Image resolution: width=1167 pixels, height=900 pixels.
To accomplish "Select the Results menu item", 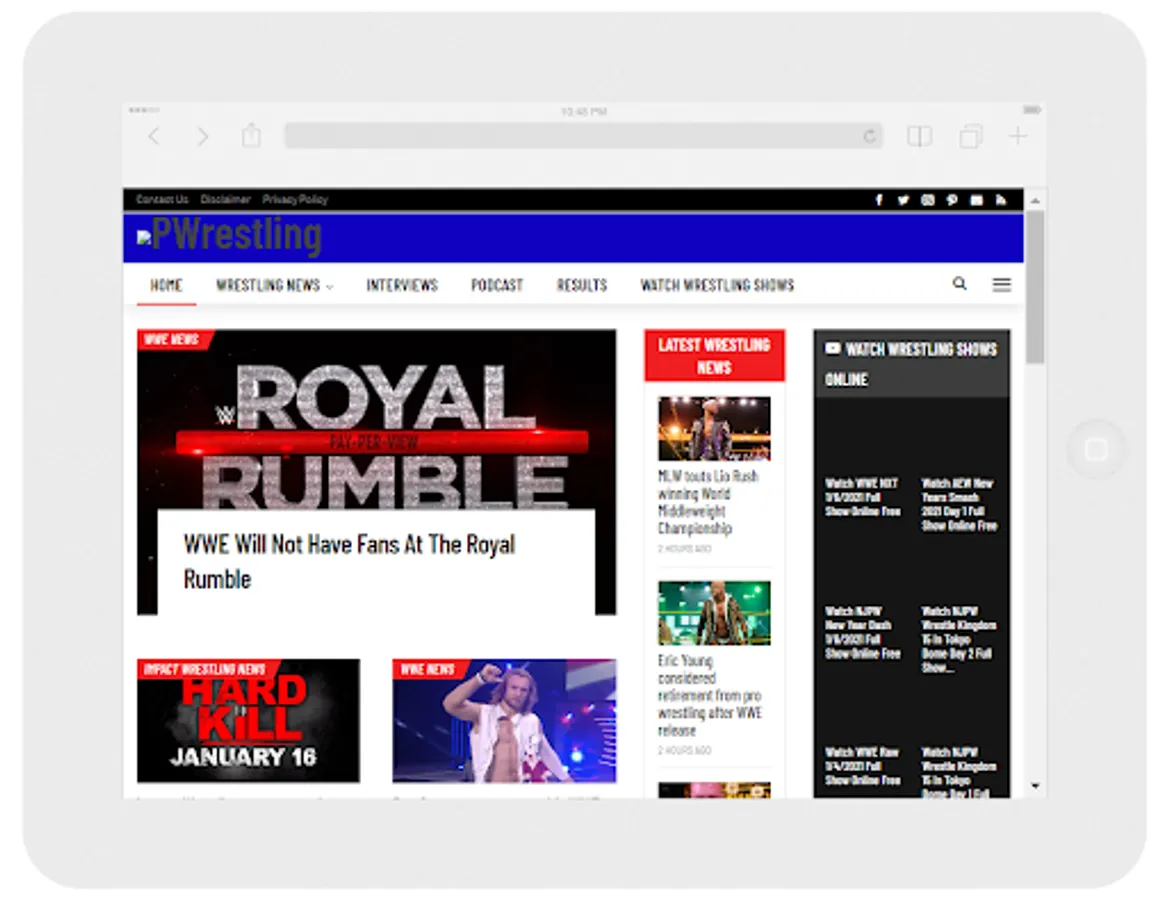I will pyautogui.click(x=582, y=285).
